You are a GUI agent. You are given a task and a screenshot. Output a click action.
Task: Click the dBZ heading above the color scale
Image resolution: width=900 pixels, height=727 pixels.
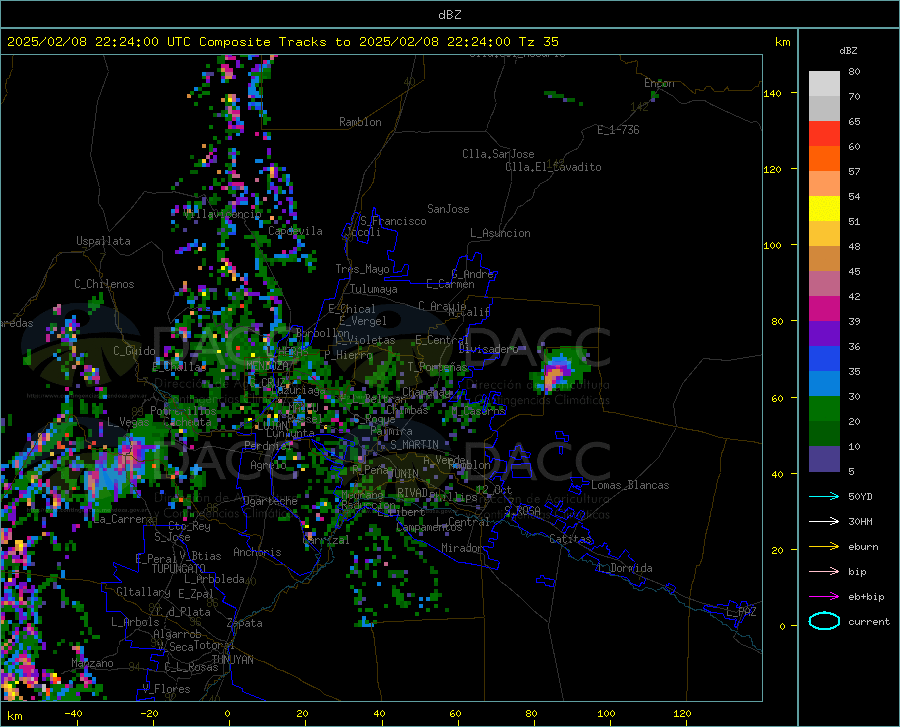click(848, 50)
